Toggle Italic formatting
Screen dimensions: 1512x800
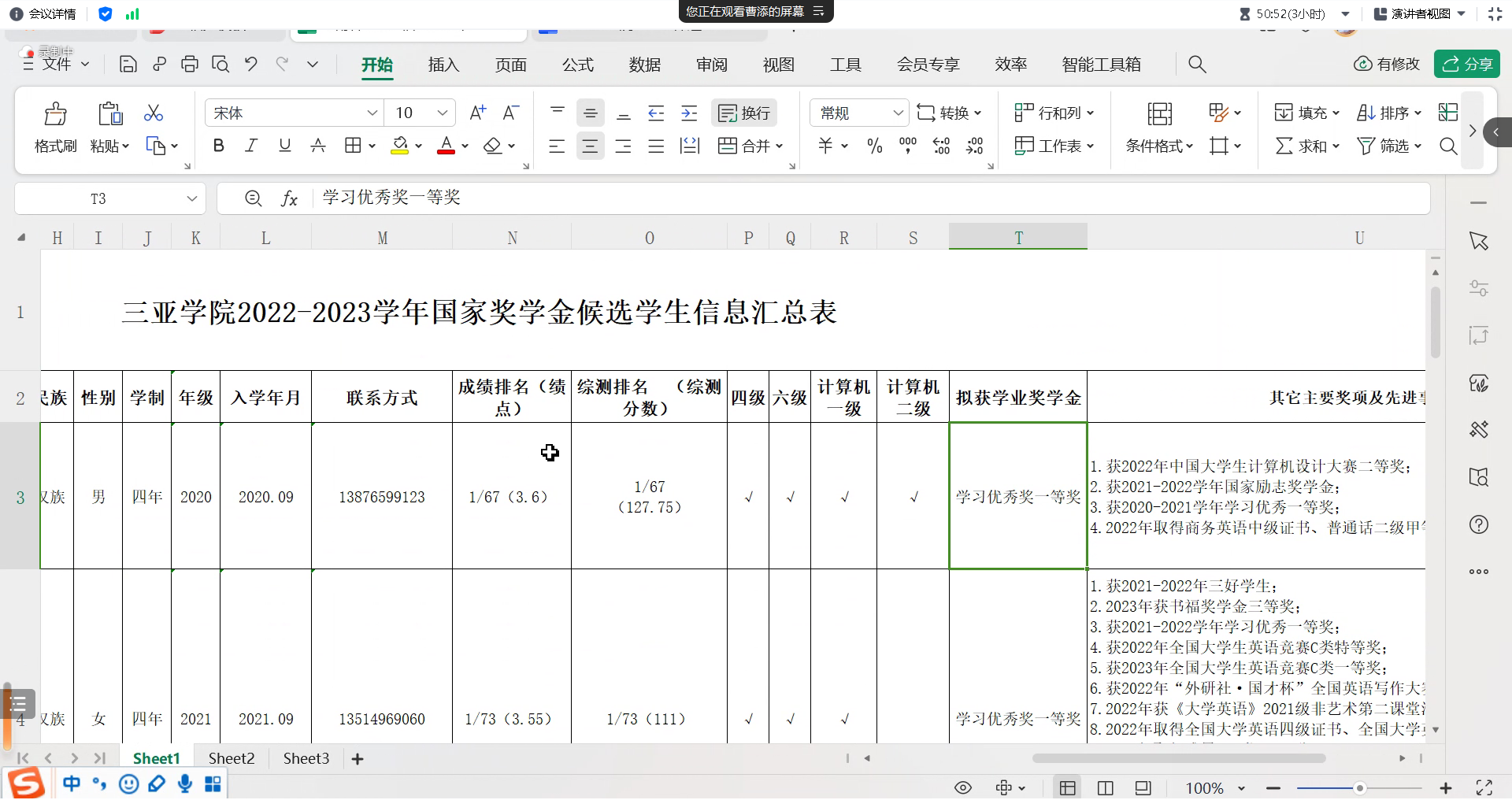(251, 146)
